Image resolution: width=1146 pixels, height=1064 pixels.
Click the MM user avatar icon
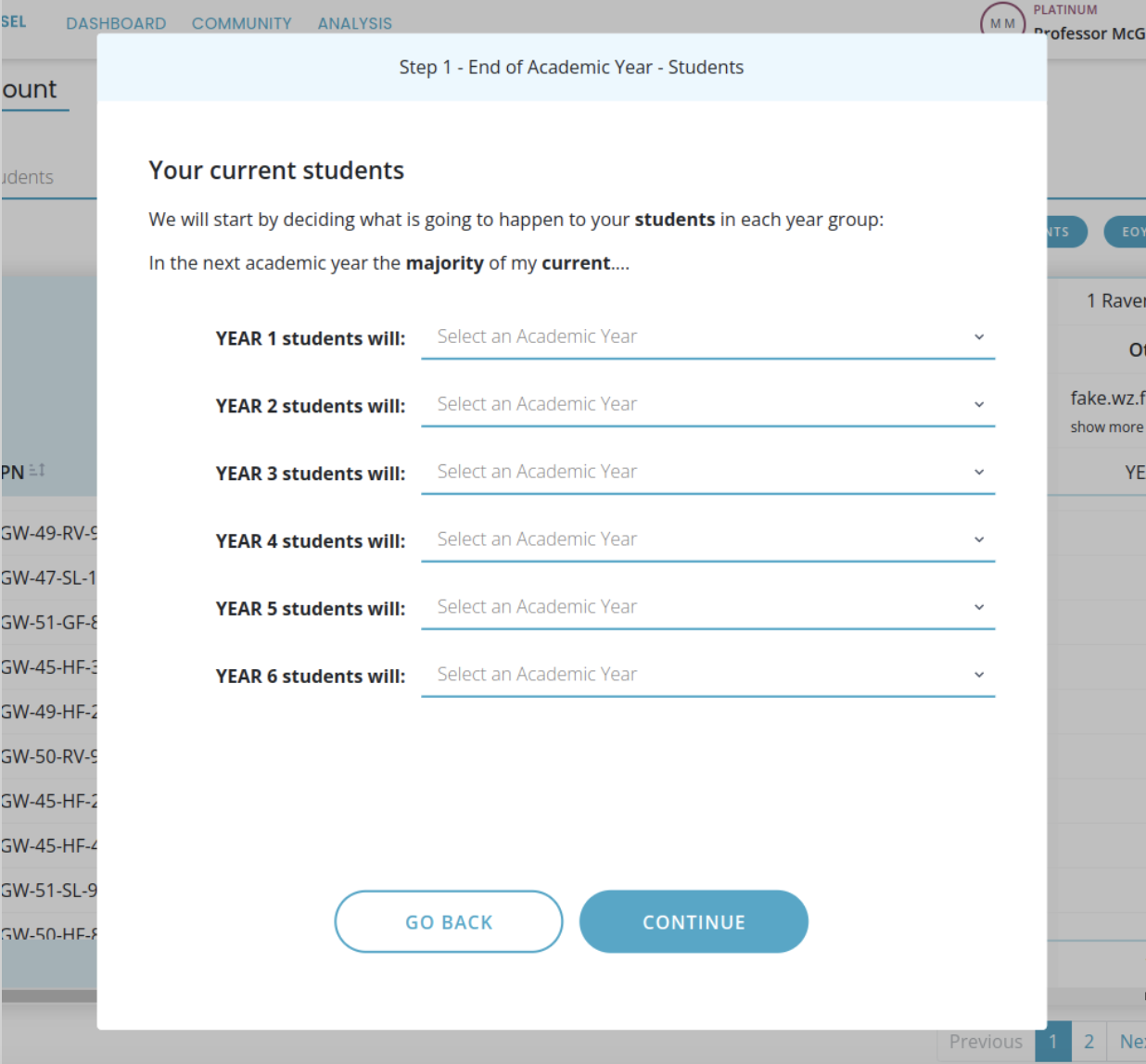pyautogui.click(x=1002, y=23)
